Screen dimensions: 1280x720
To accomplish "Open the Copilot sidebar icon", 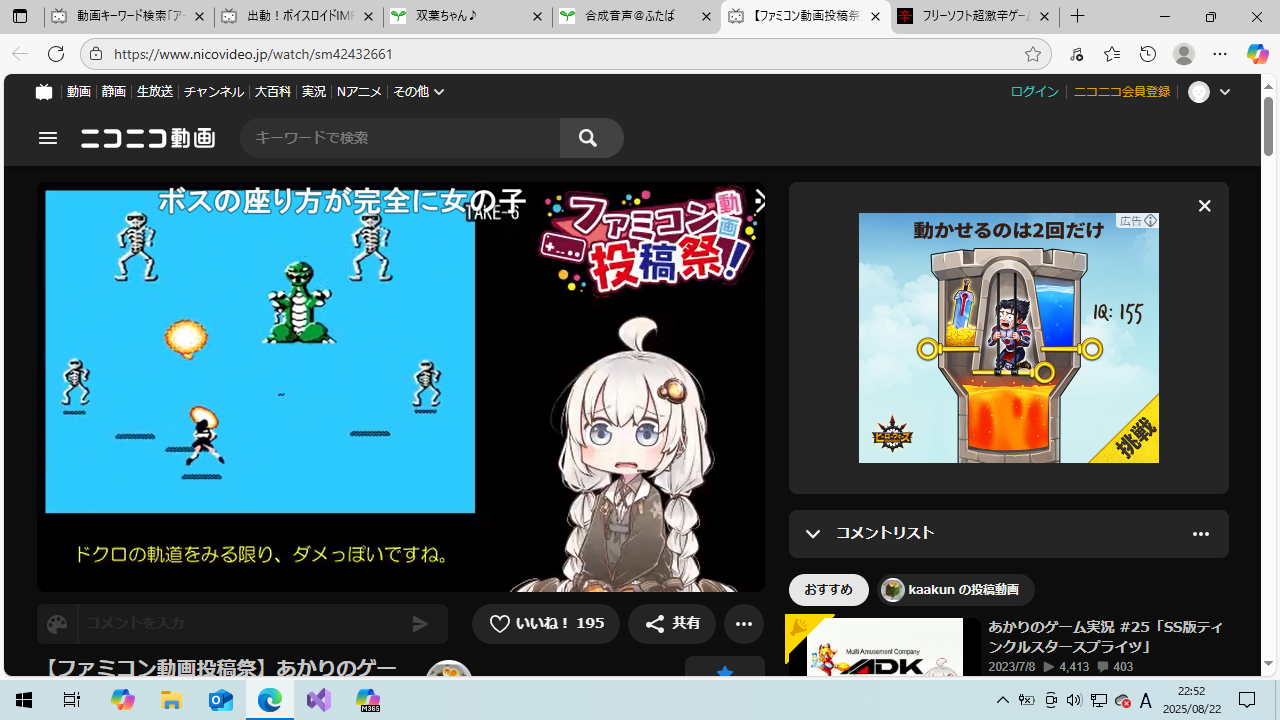I will tap(1258, 54).
